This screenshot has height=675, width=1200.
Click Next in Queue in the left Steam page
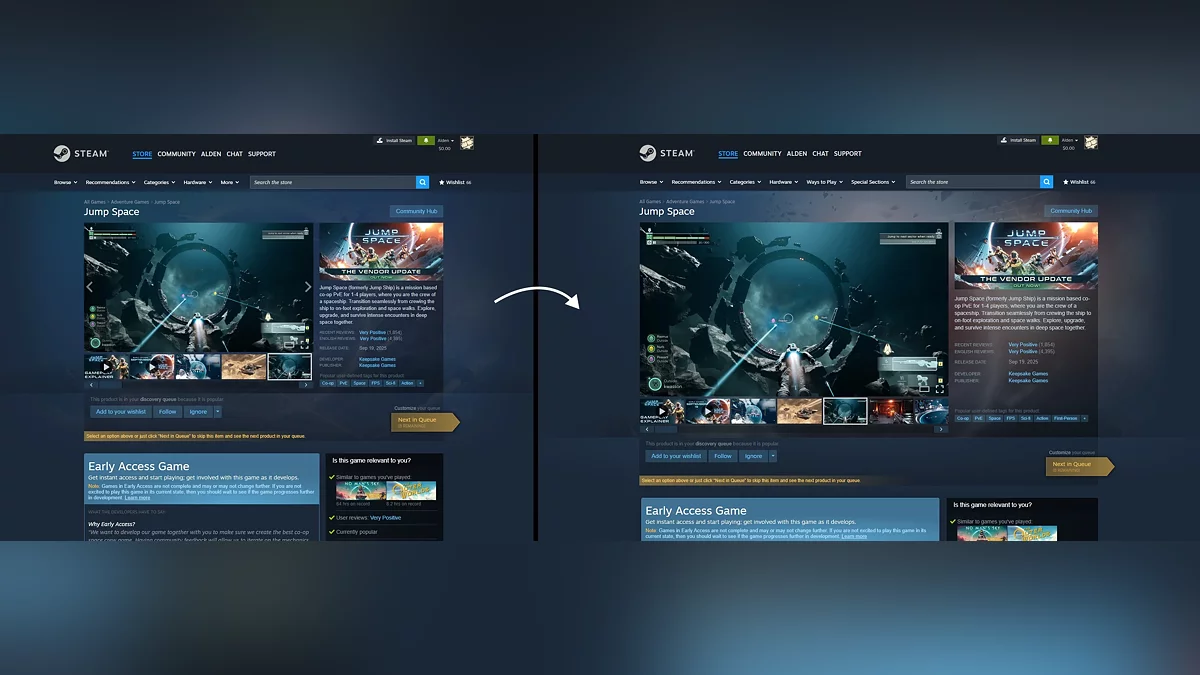click(x=425, y=422)
